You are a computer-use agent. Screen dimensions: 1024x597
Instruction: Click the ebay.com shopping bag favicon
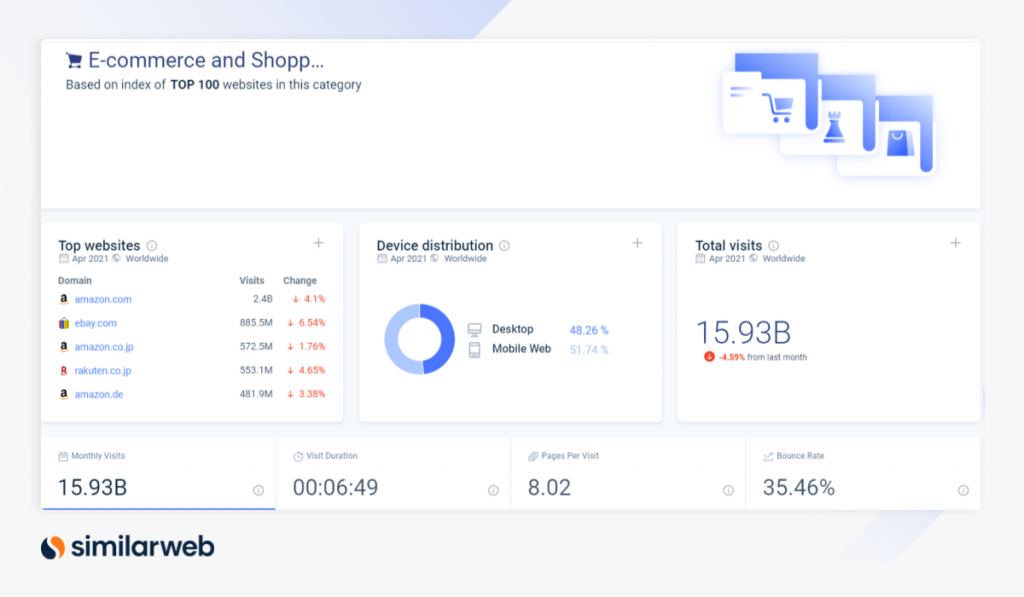coord(64,323)
